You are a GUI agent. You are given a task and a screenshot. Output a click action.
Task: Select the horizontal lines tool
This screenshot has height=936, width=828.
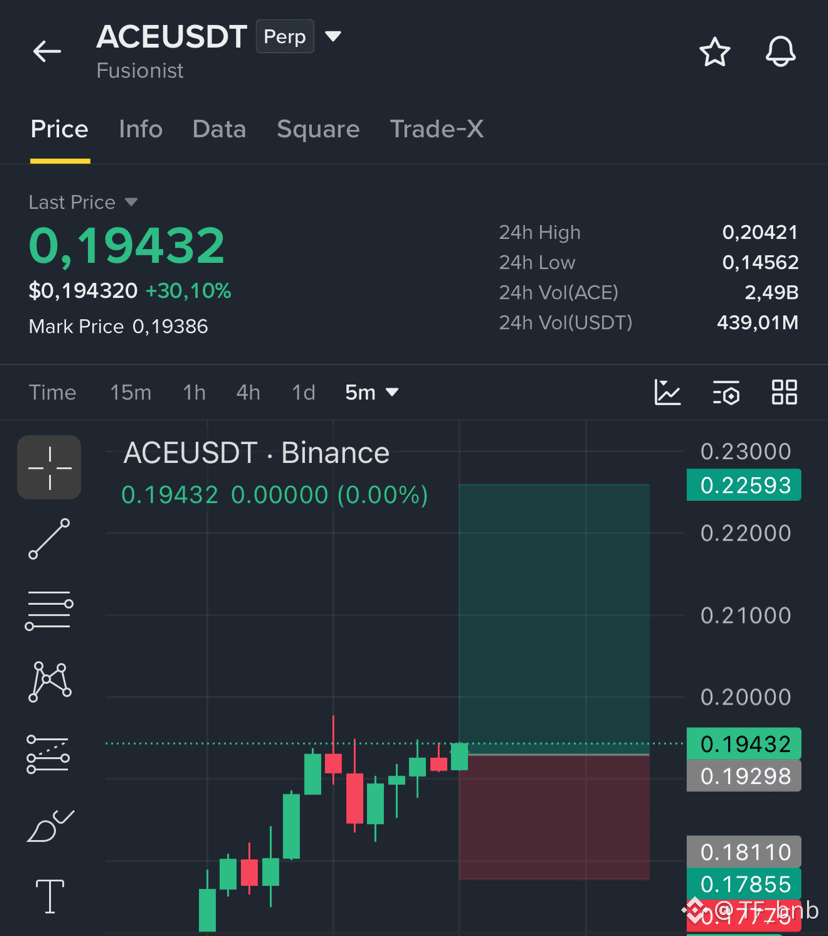coord(50,610)
